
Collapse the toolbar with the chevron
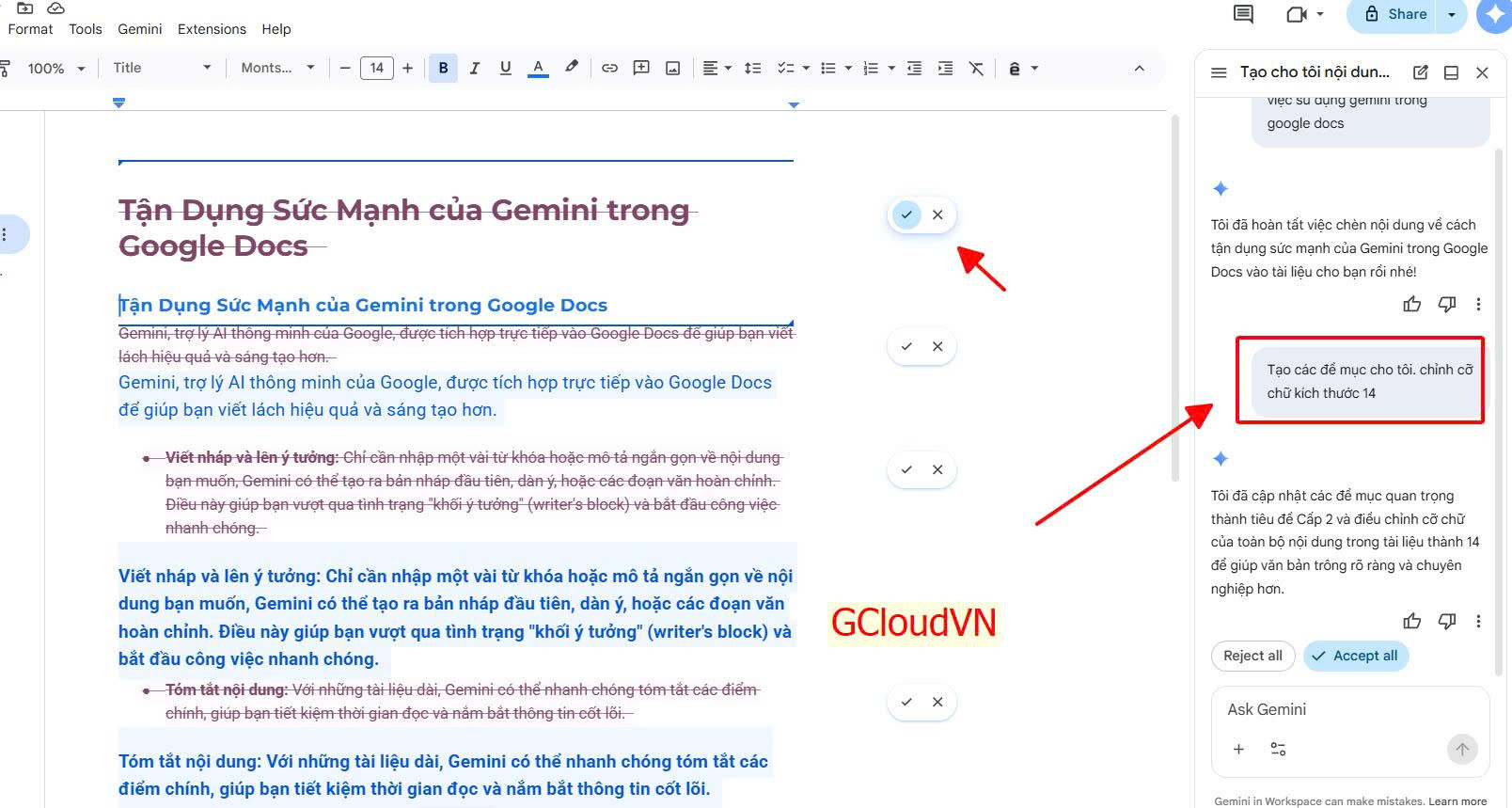[1139, 68]
